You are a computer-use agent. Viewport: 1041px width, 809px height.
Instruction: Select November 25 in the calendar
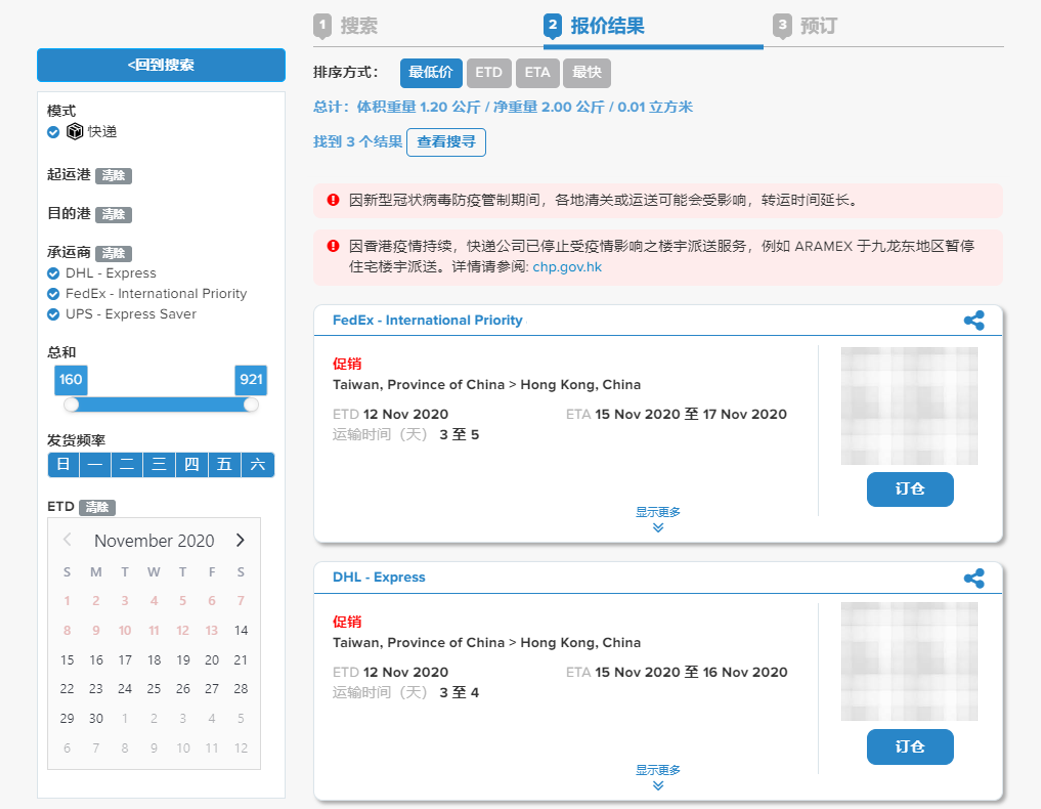(x=154, y=689)
